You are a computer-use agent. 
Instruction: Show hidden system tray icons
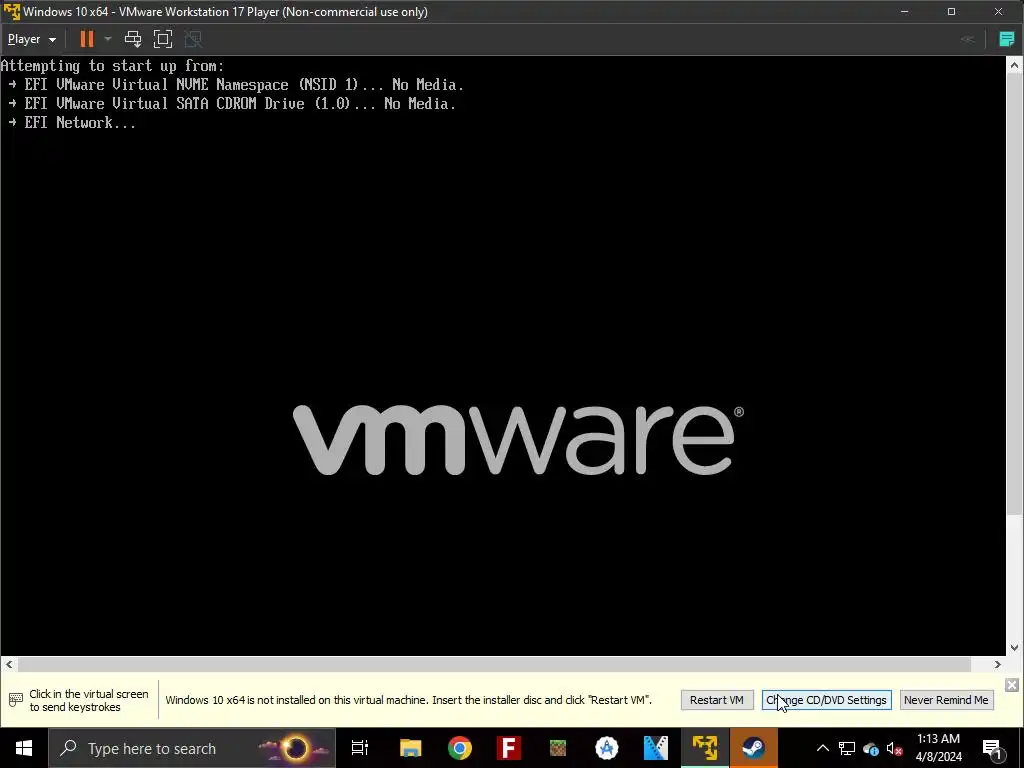tap(823, 748)
